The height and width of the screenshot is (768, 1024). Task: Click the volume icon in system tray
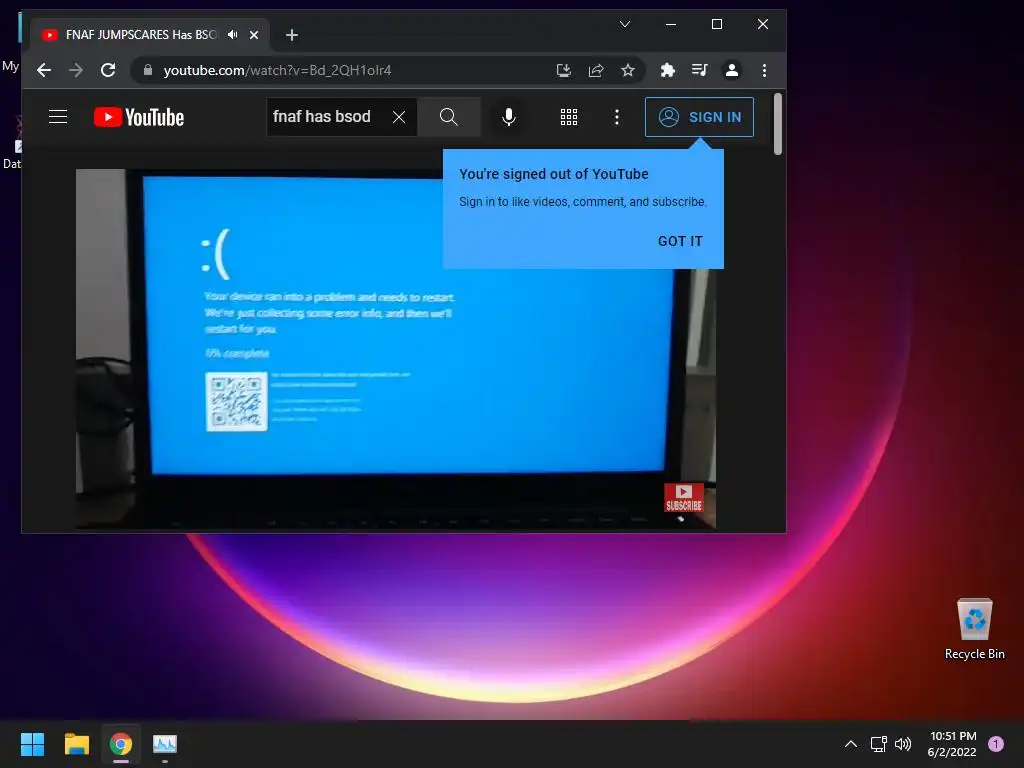pyautogui.click(x=903, y=744)
